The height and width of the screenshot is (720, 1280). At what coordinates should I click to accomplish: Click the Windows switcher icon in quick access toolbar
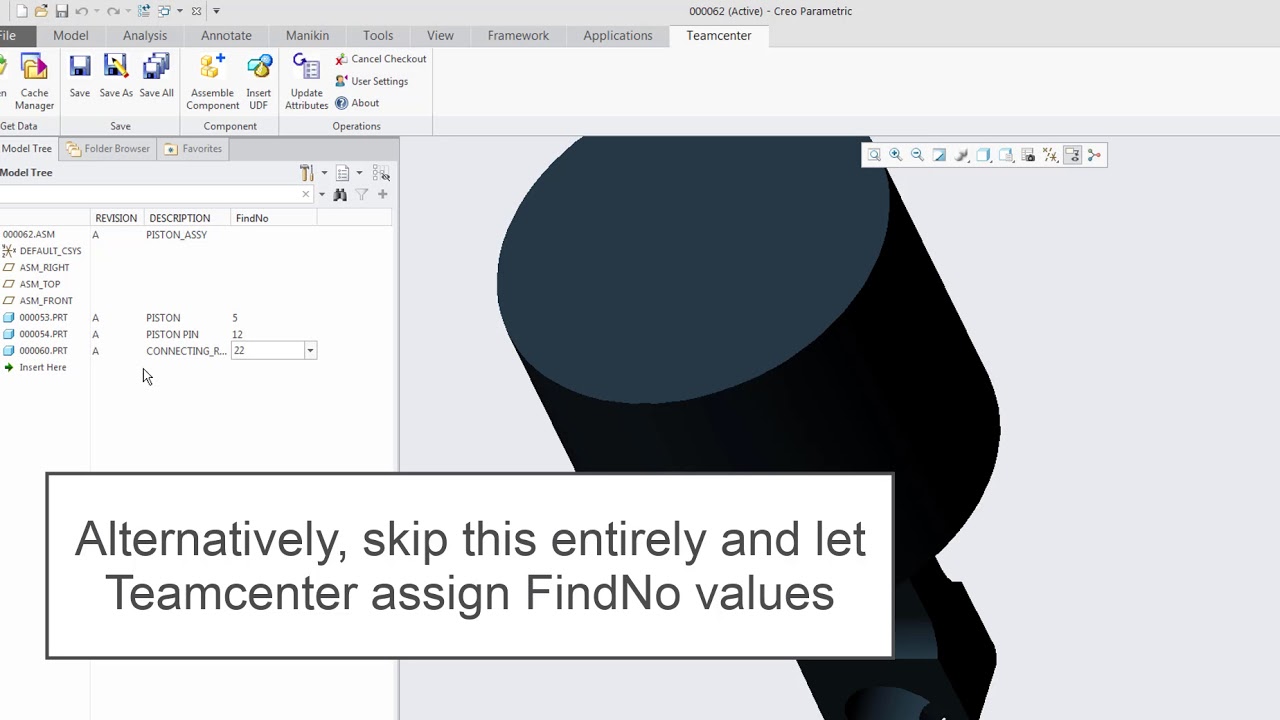(164, 11)
